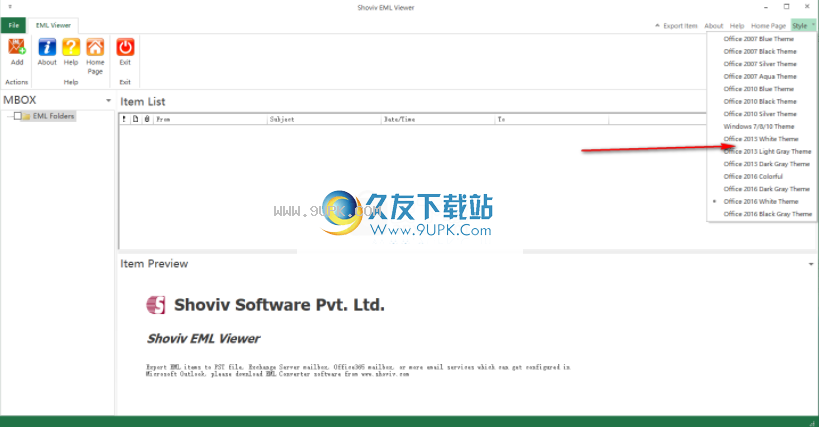820x427 pixels.
Task: Pick Office 2010 Silver Theme
Action: tap(761, 114)
